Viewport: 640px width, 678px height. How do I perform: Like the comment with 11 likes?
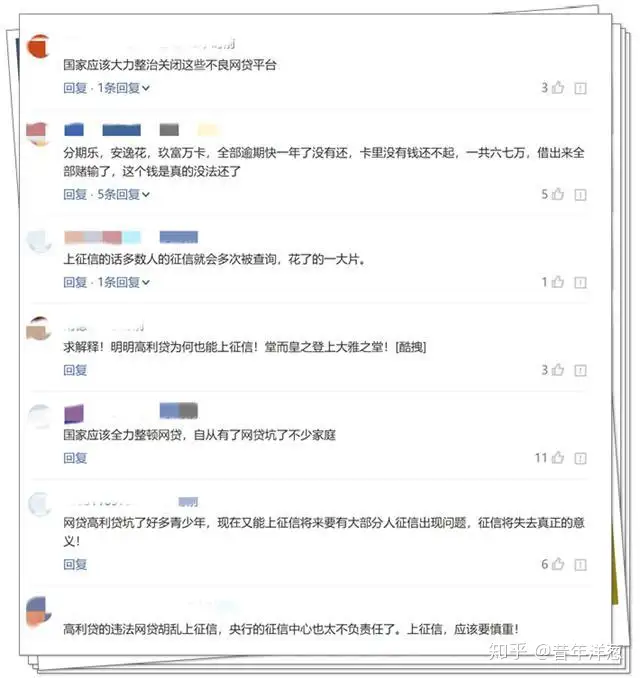pyautogui.click(x=558, y=457)
